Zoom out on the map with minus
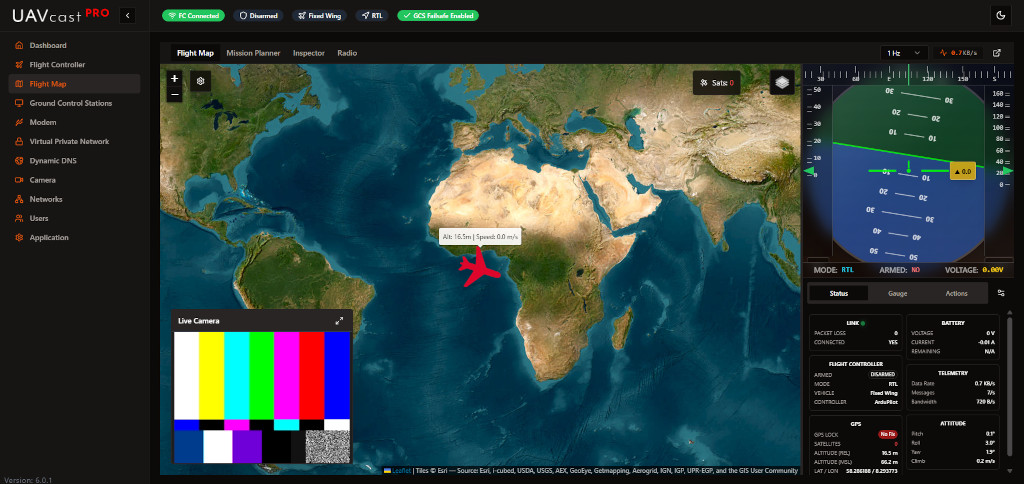This screenshot has width=1024, height=484. point(174,94)
